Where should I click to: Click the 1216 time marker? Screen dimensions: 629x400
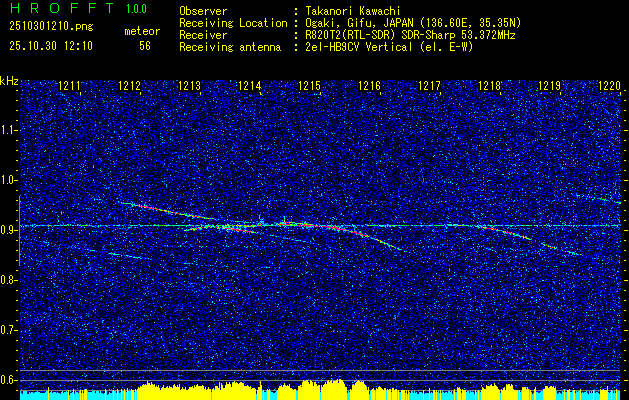(369, 85)
